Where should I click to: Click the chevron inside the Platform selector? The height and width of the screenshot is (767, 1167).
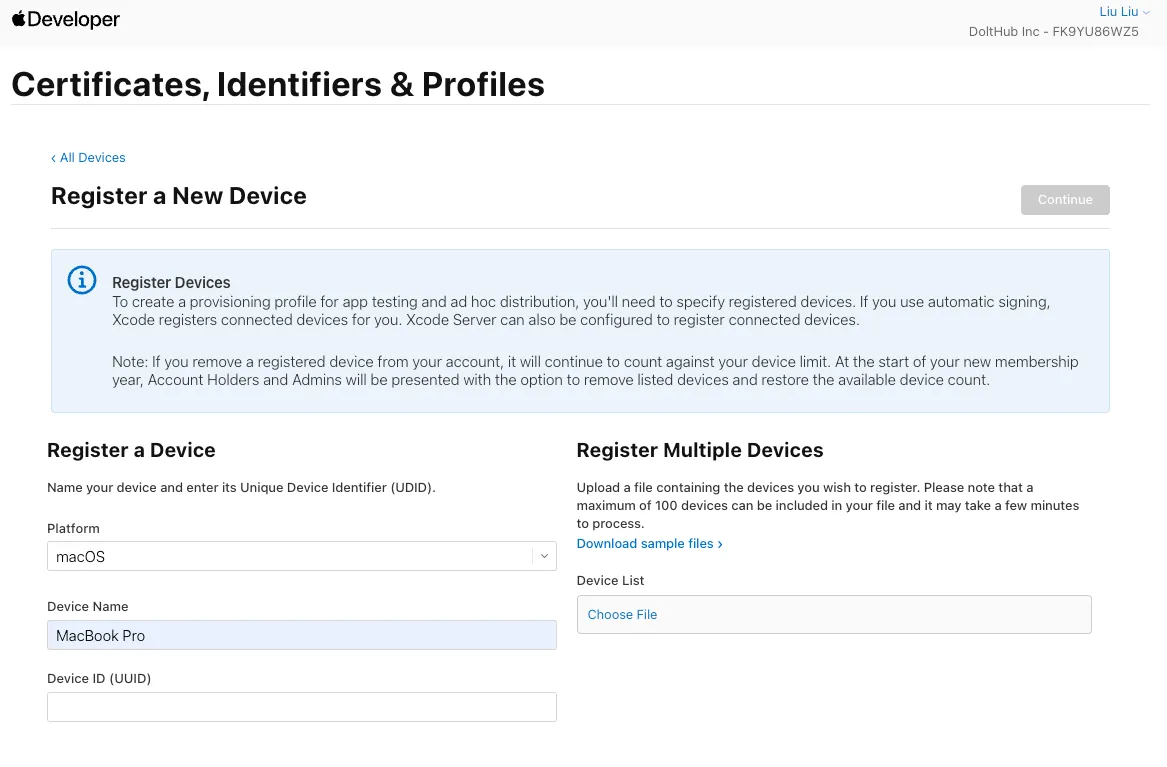point(544,555)
